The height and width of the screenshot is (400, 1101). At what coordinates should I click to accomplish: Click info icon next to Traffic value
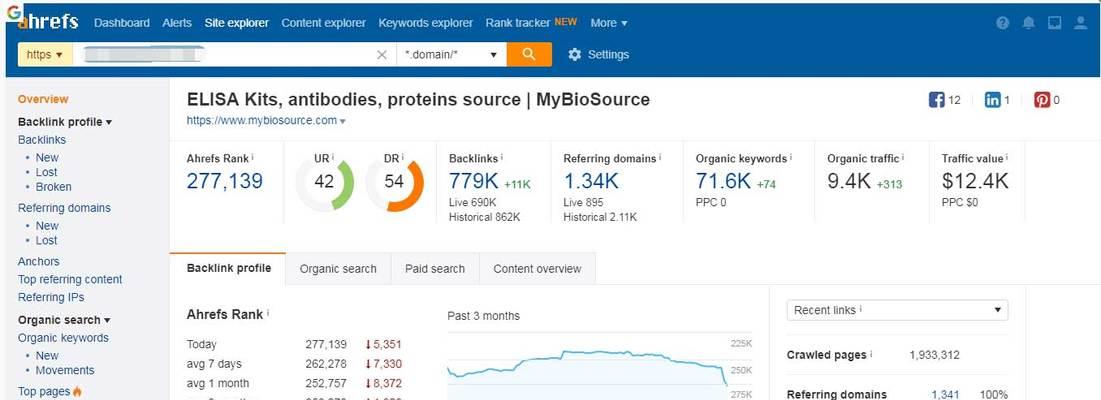[1008, 159]
